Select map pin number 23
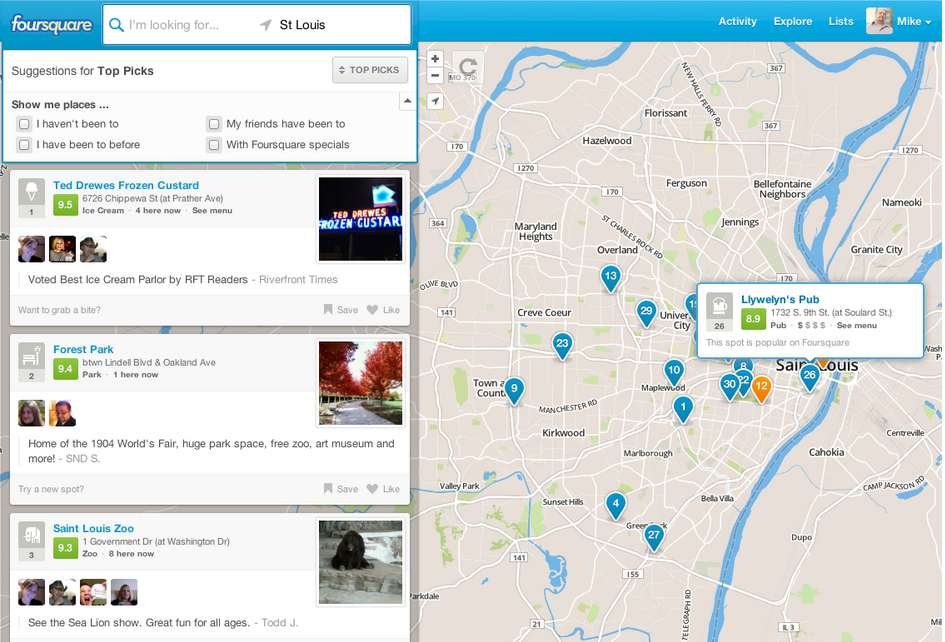Viewport: 945px width, 642px height. (562, 345)
